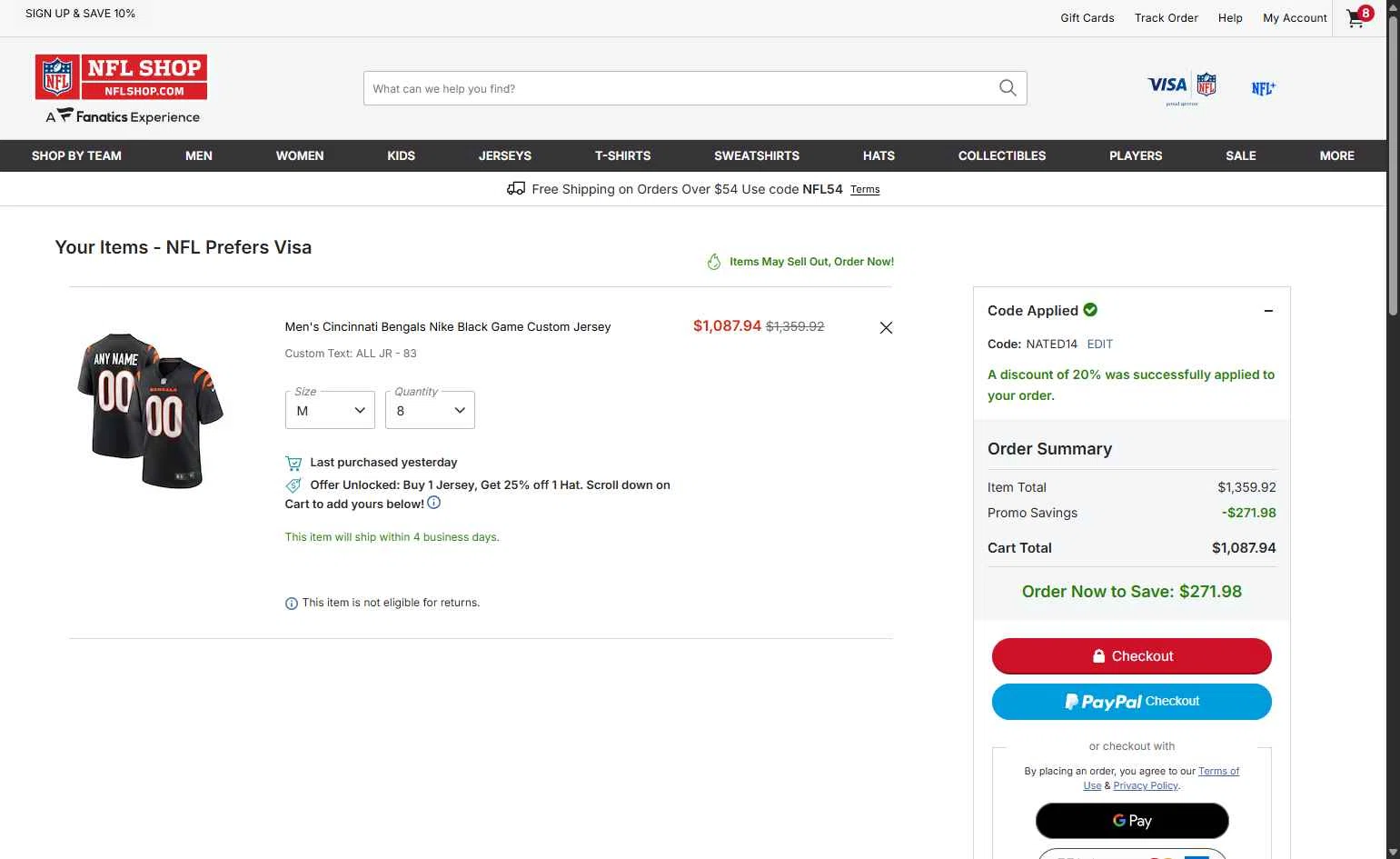Open the Size dropdown

(330, 410)
